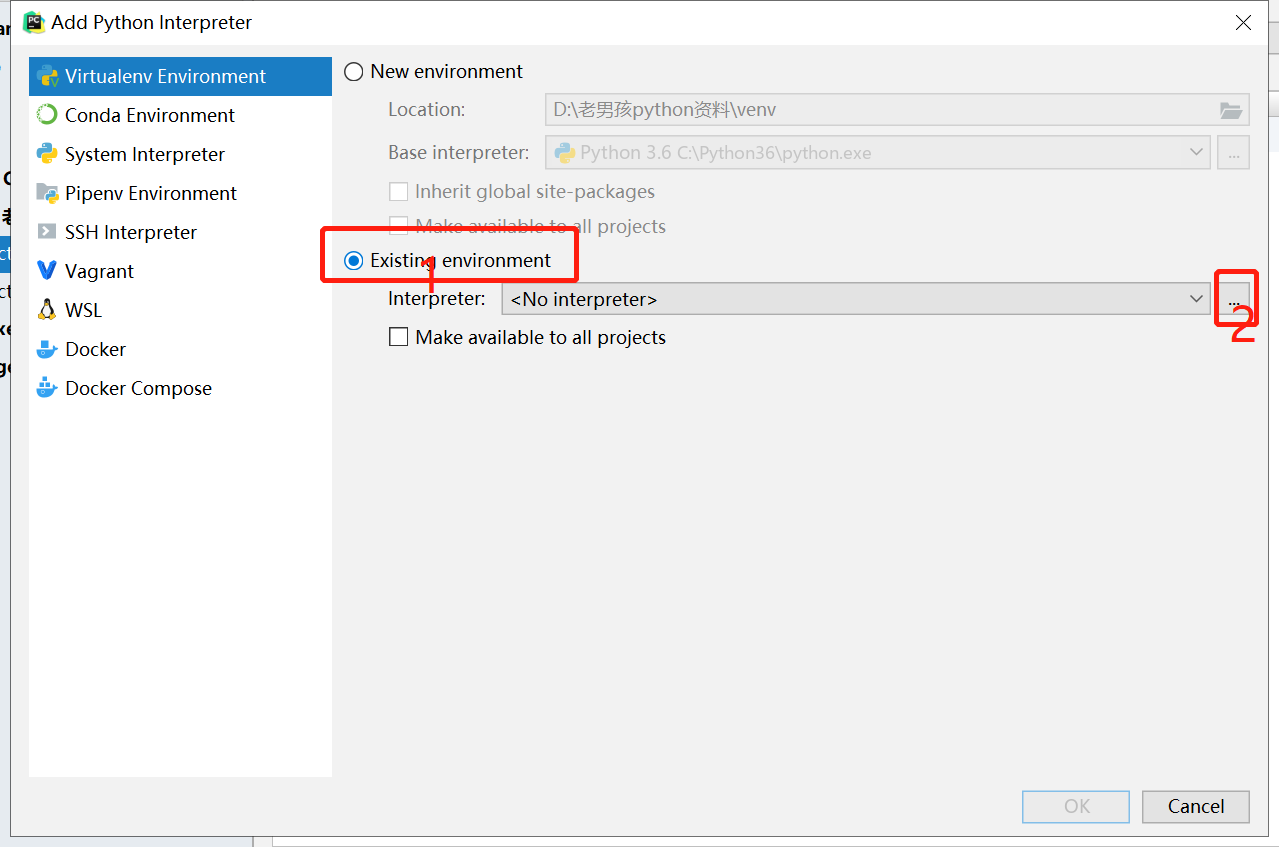Click the <No interpreter> combo box
The image size is (1279, 847).
pos(855,298)
